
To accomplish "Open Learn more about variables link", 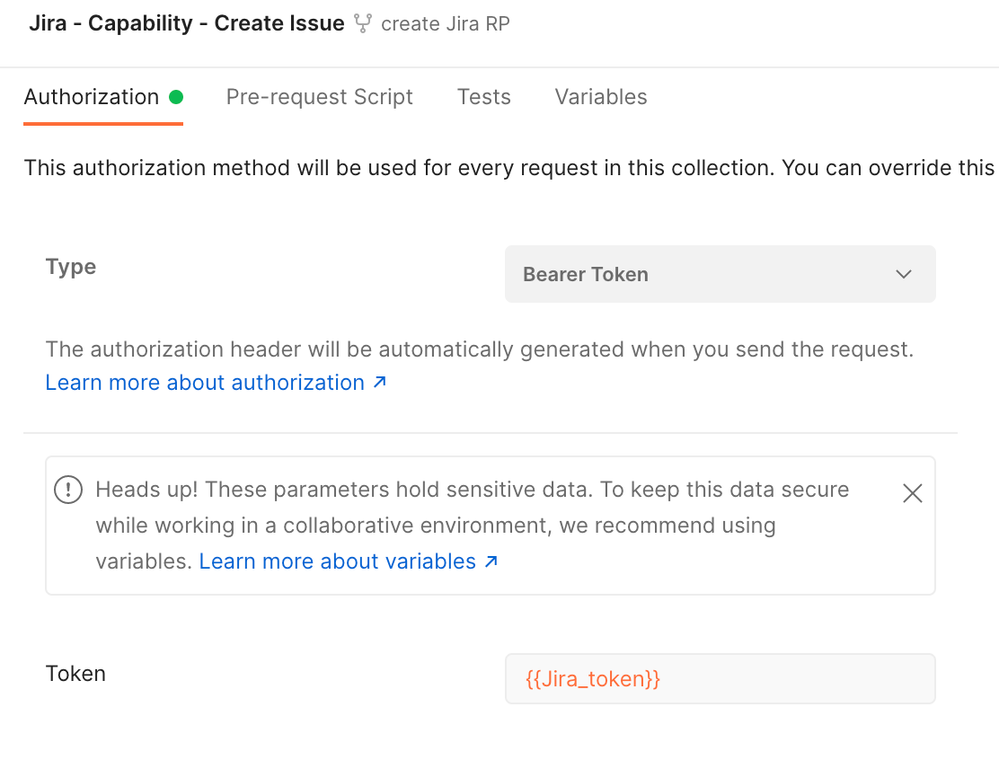I will pos(338,561).
